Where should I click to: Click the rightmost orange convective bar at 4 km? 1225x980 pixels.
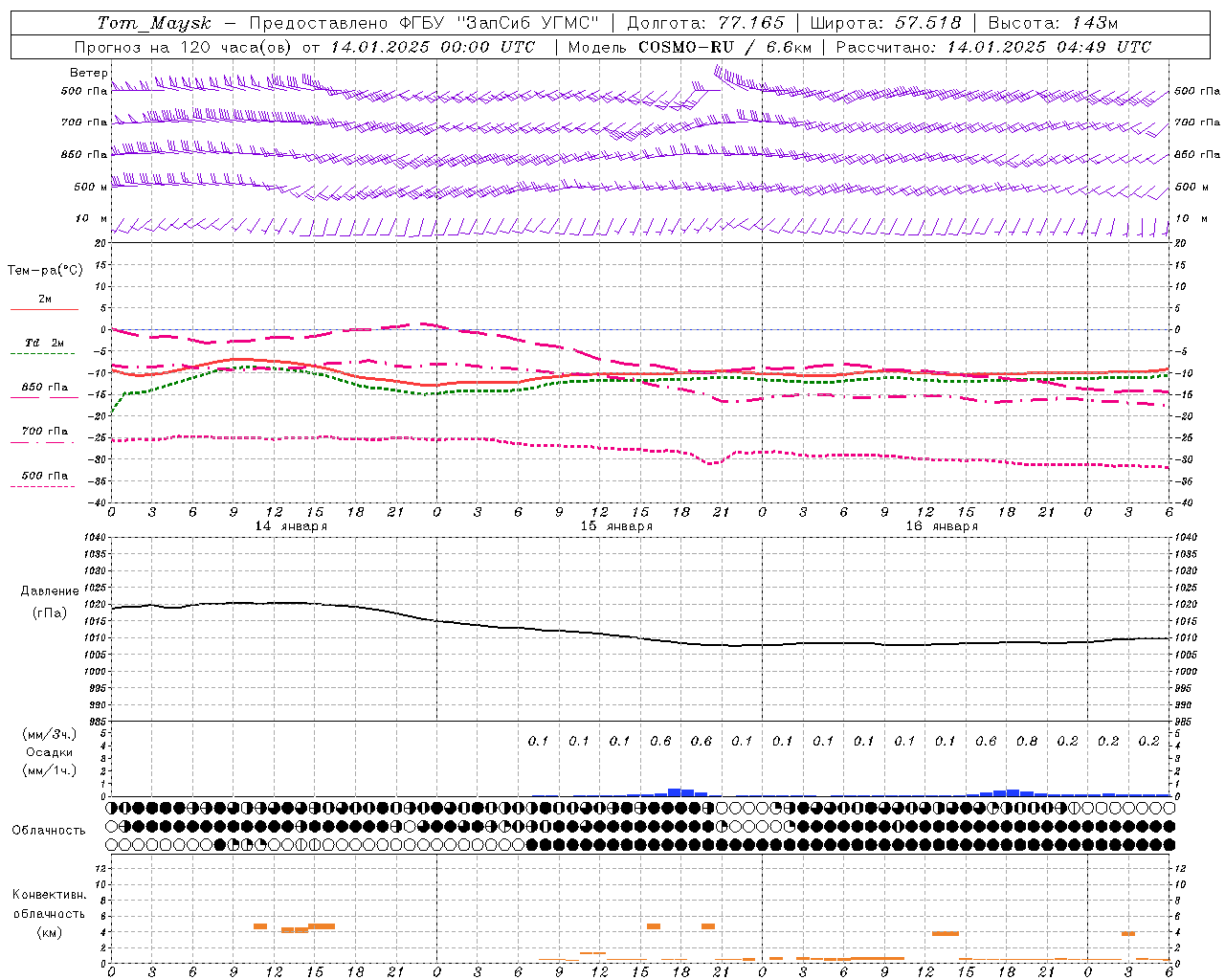tap(1128, 933)
